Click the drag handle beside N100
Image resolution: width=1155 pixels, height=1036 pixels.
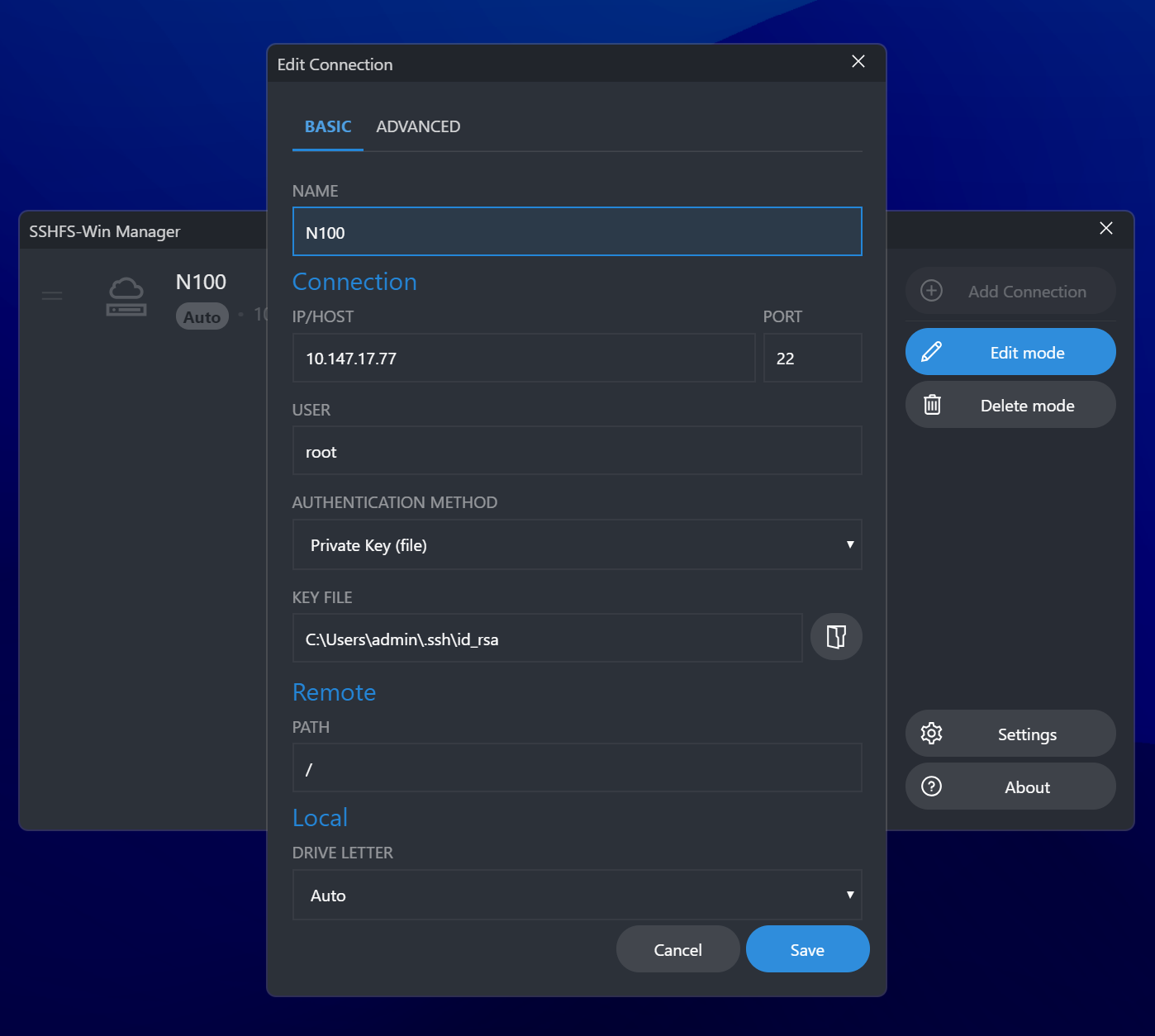click(x=52, y=296)
